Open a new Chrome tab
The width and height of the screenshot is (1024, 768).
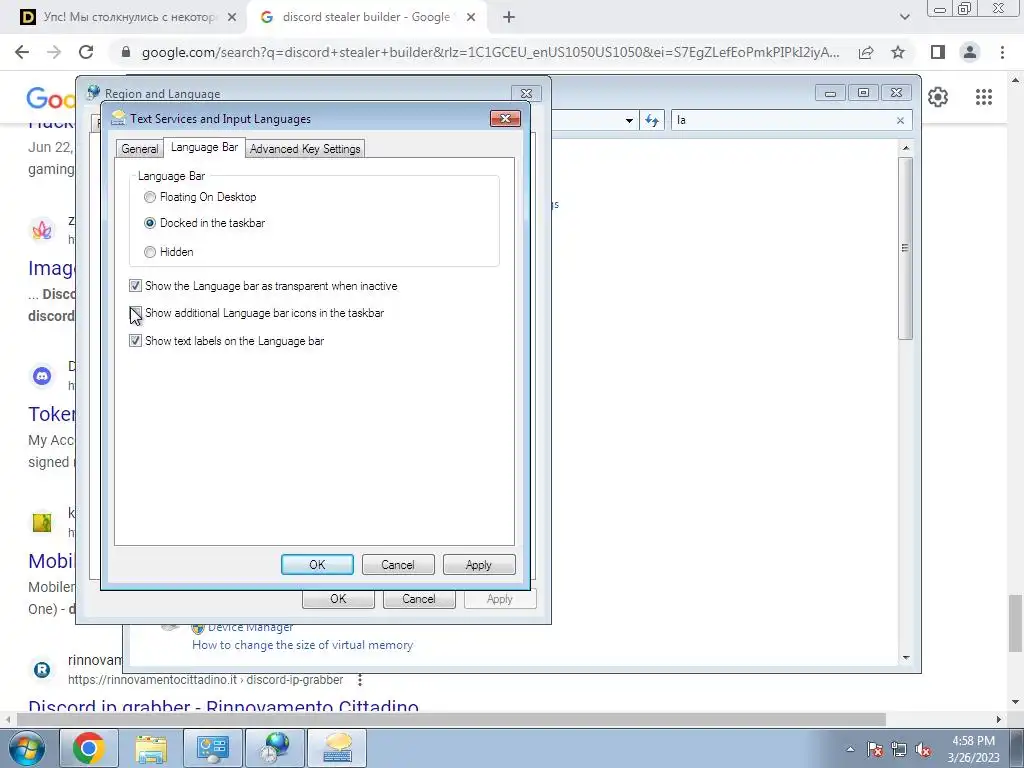point(509,18)
